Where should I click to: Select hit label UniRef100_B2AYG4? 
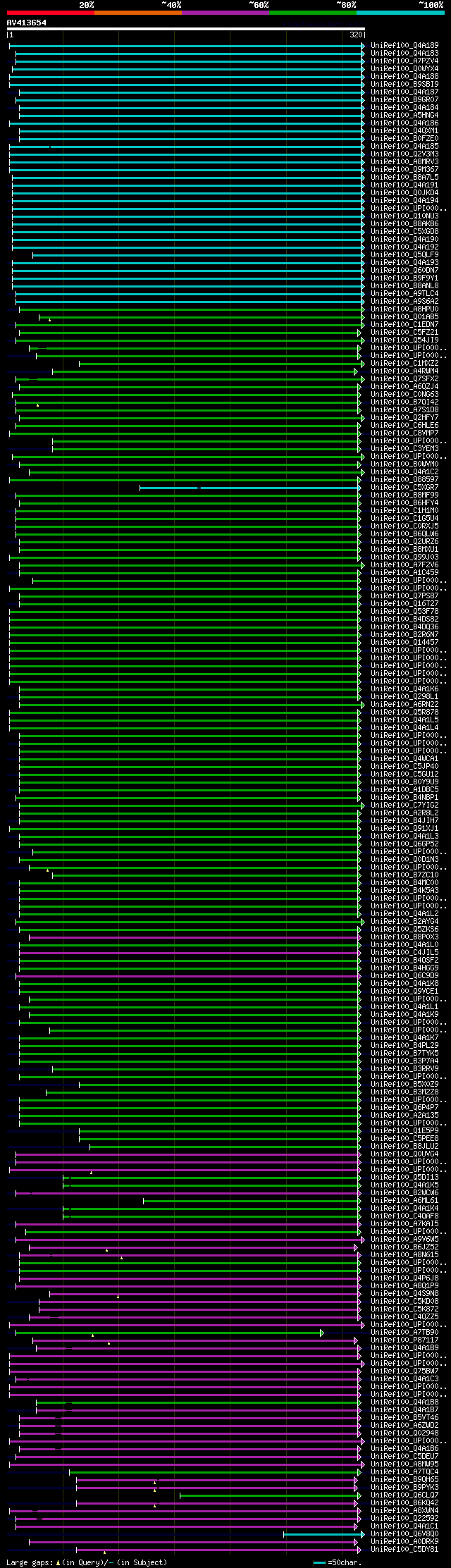coord(404,922)
